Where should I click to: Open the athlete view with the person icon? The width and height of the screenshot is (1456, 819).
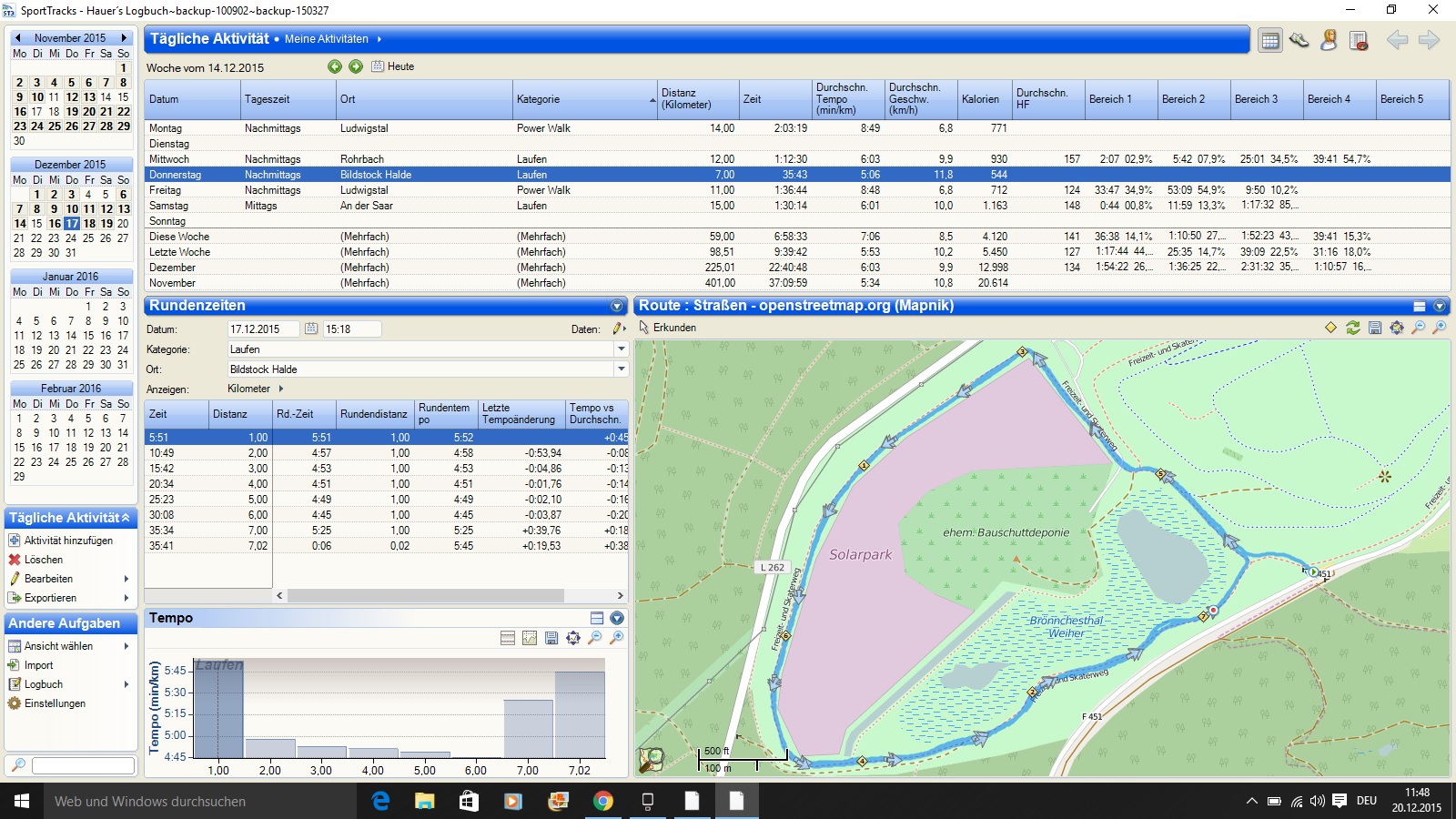[x=1329, y=40]
